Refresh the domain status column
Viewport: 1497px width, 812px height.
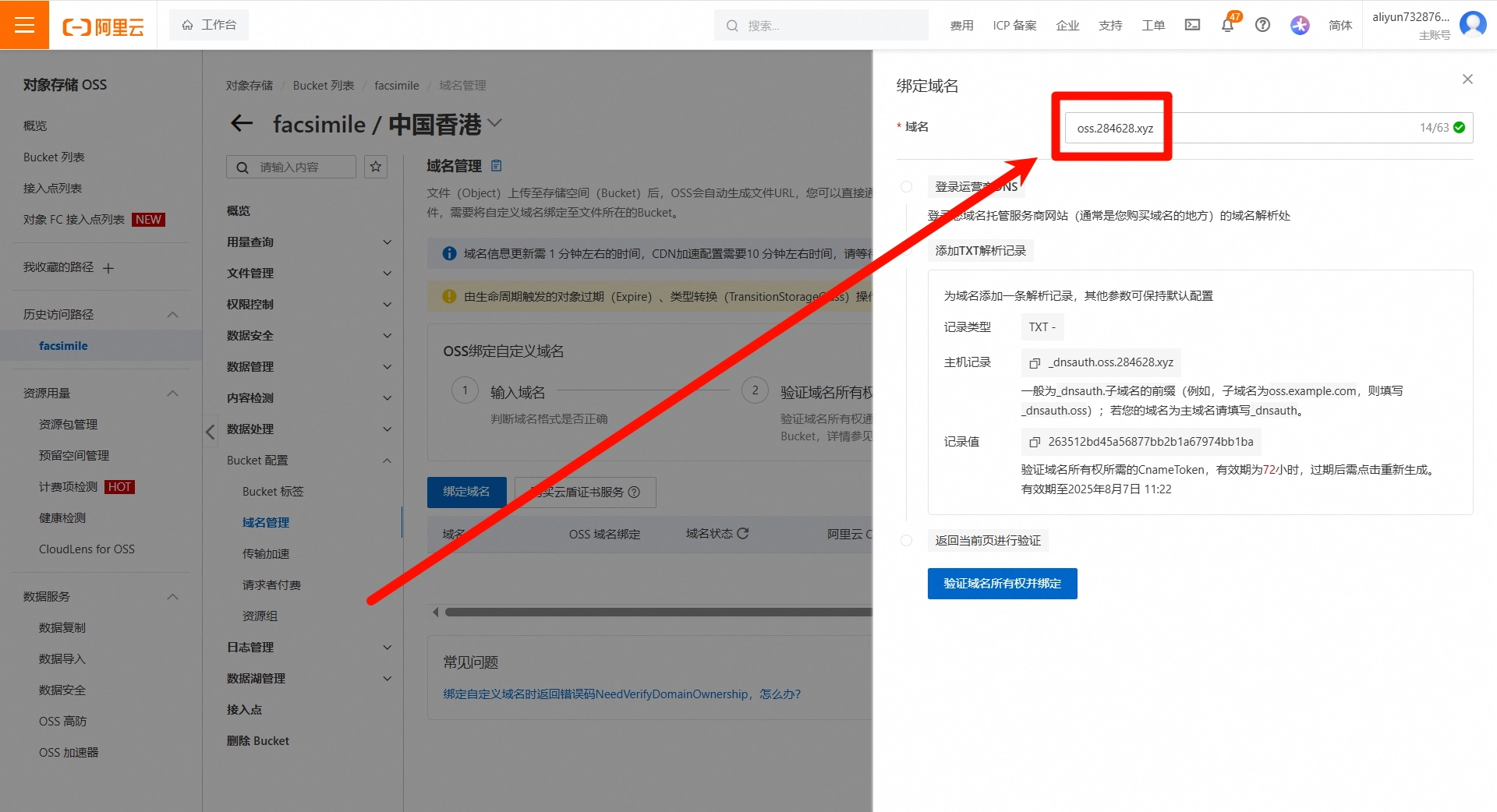coord(742,533)
